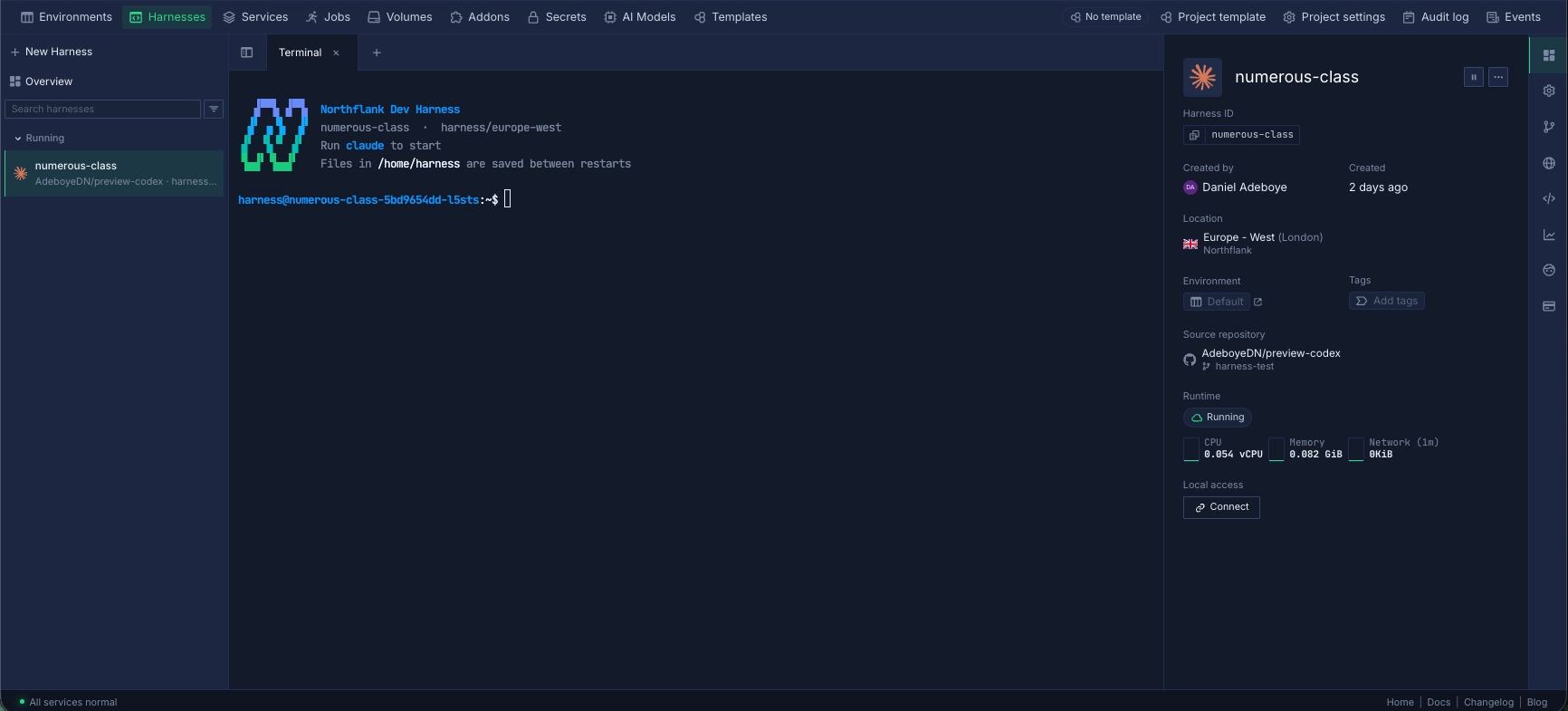Open the line chart metrics icon
1568x711 pixels.
click(1548, 235)
